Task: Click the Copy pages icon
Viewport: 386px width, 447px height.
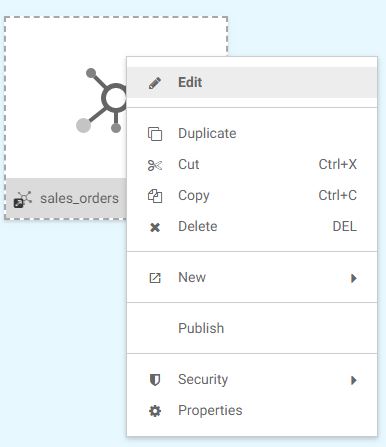Action: point(155,196)
